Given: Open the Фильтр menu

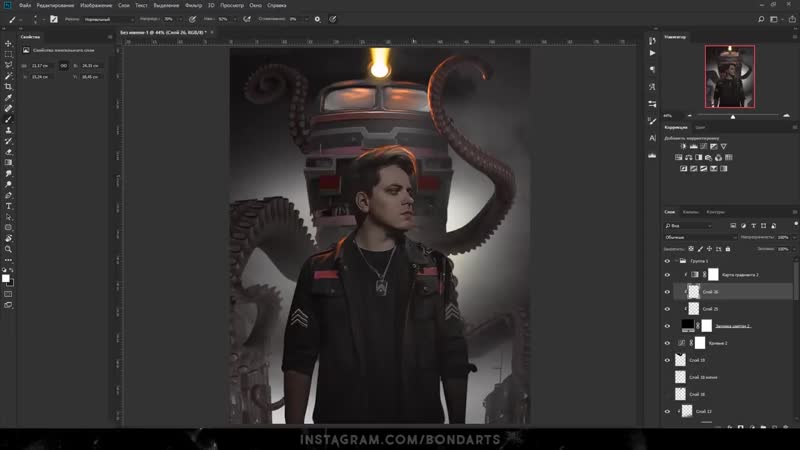Looking at the screenshot, I should click(192, 5).
